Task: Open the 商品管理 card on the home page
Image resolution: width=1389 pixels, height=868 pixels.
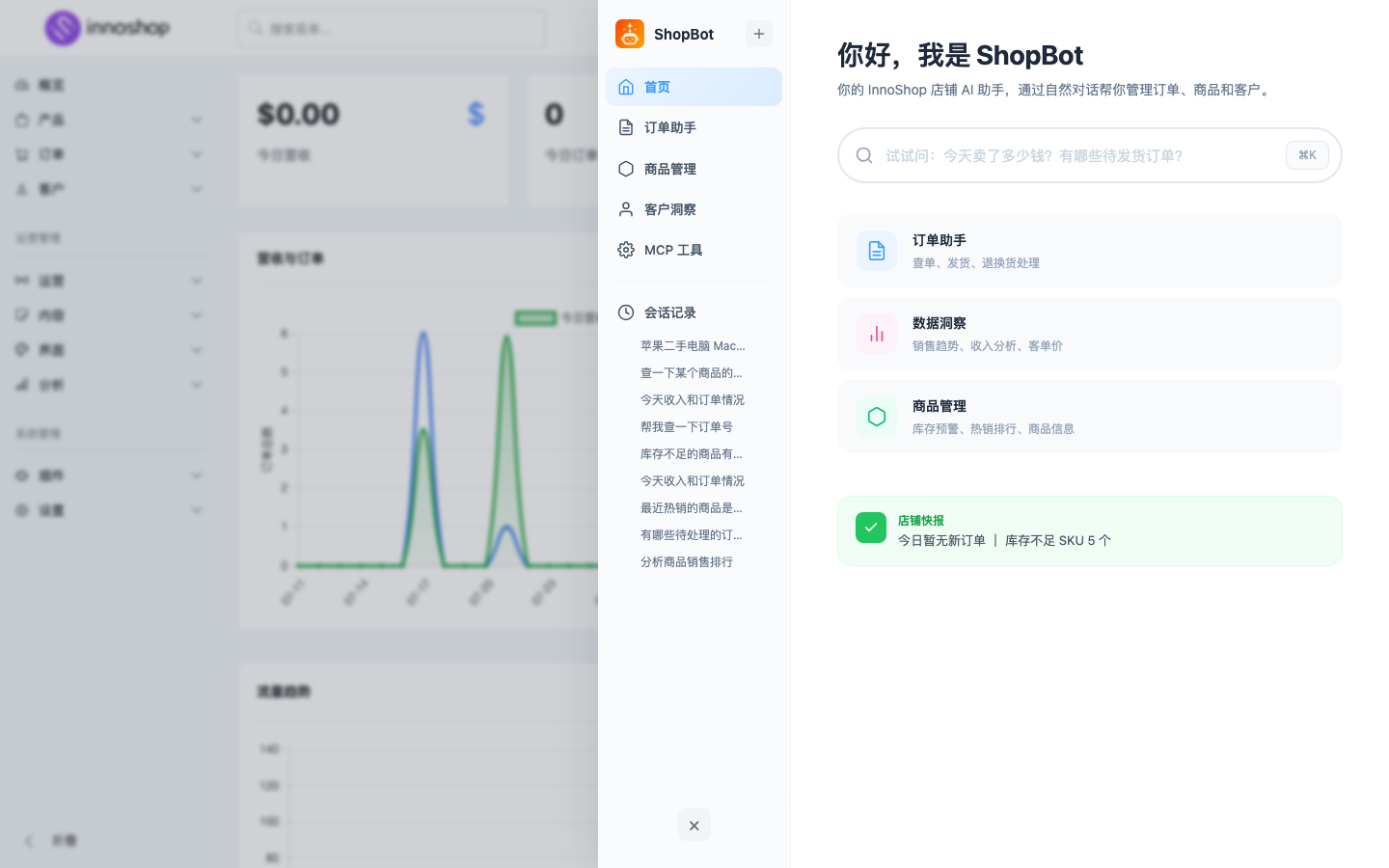Action: pos(1090,417)
